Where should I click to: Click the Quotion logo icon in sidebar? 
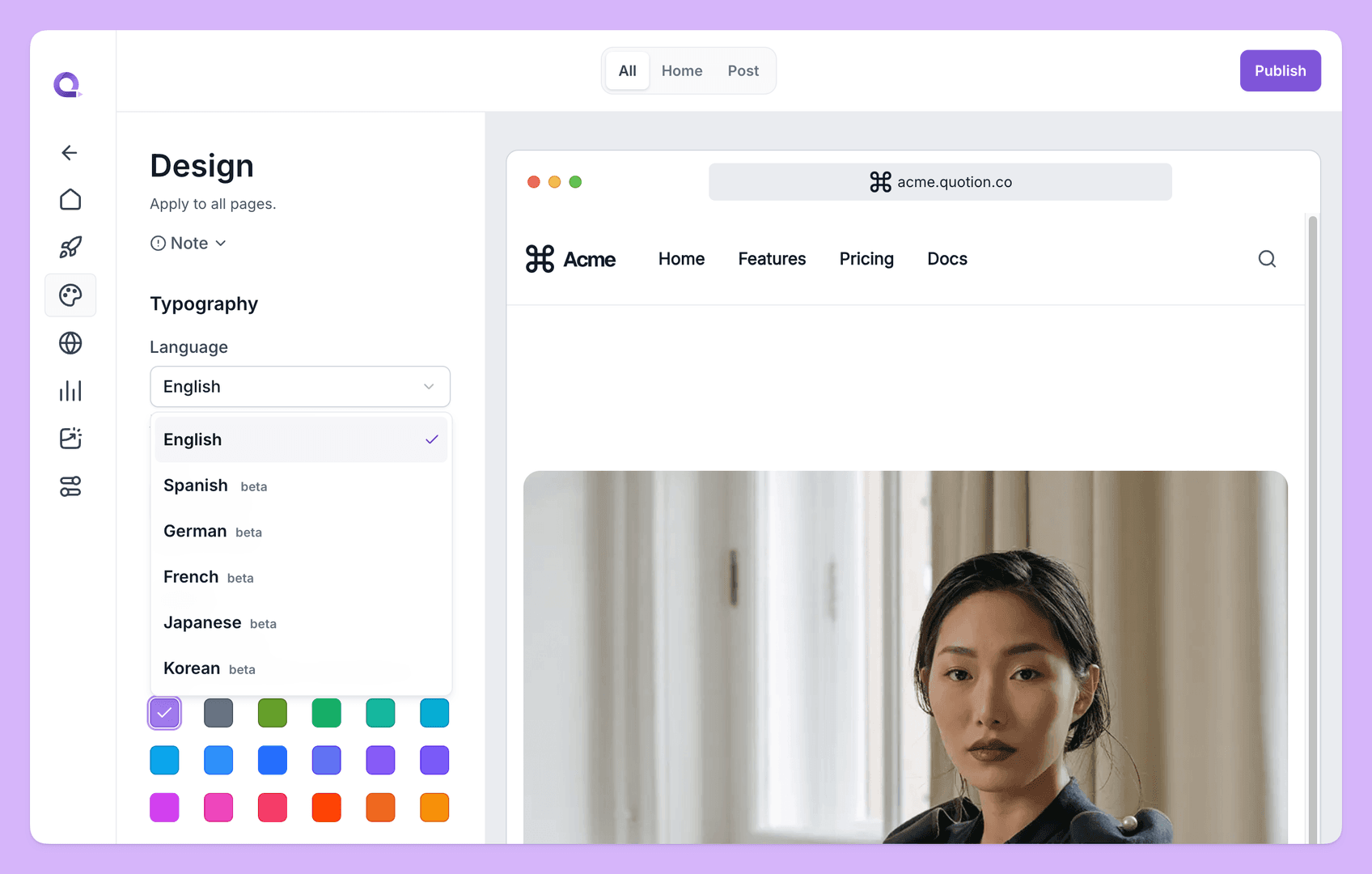point(68,84)
